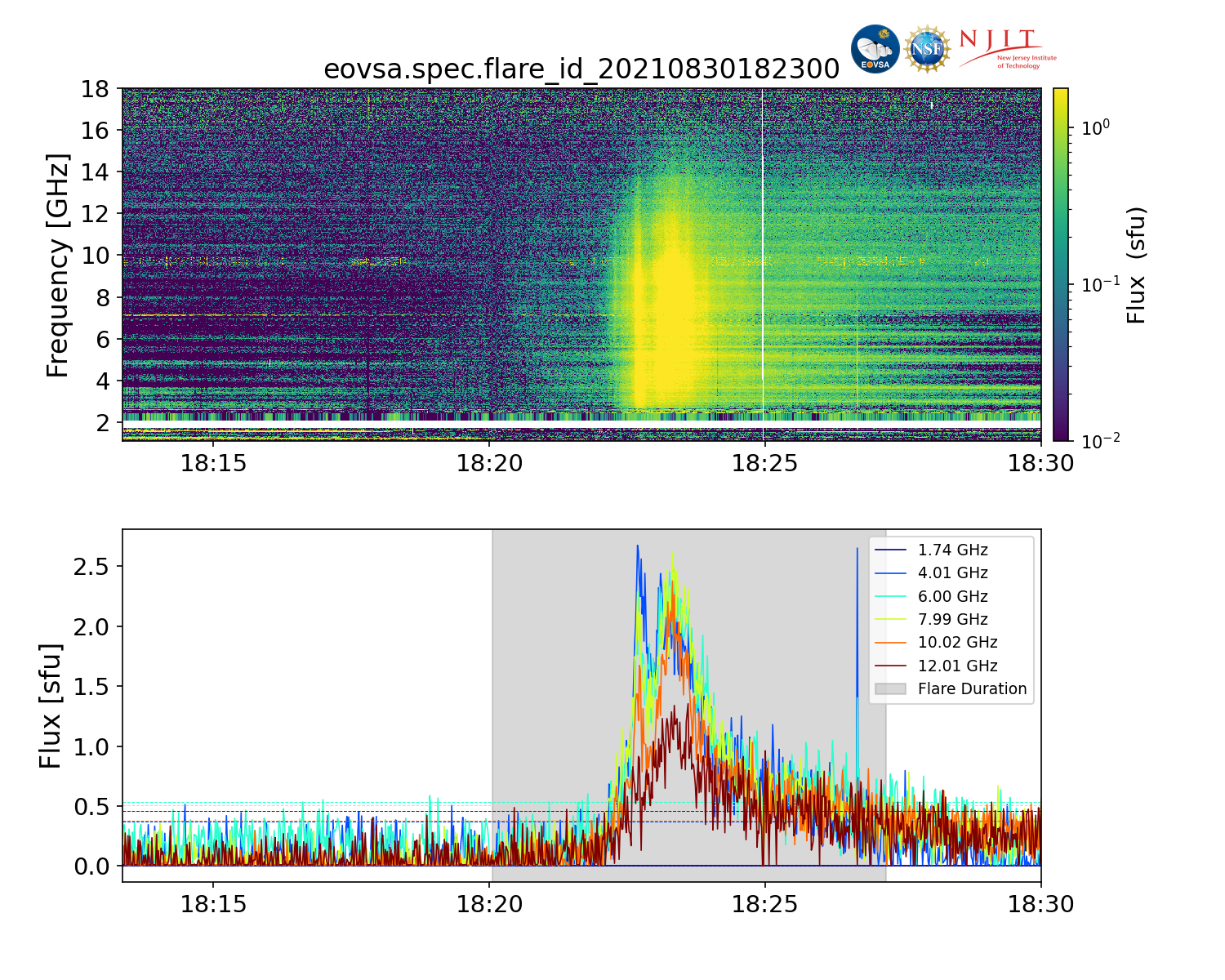Select the 4.01 GHz legend entry
Screen dimensions: 1225x980
952,573
